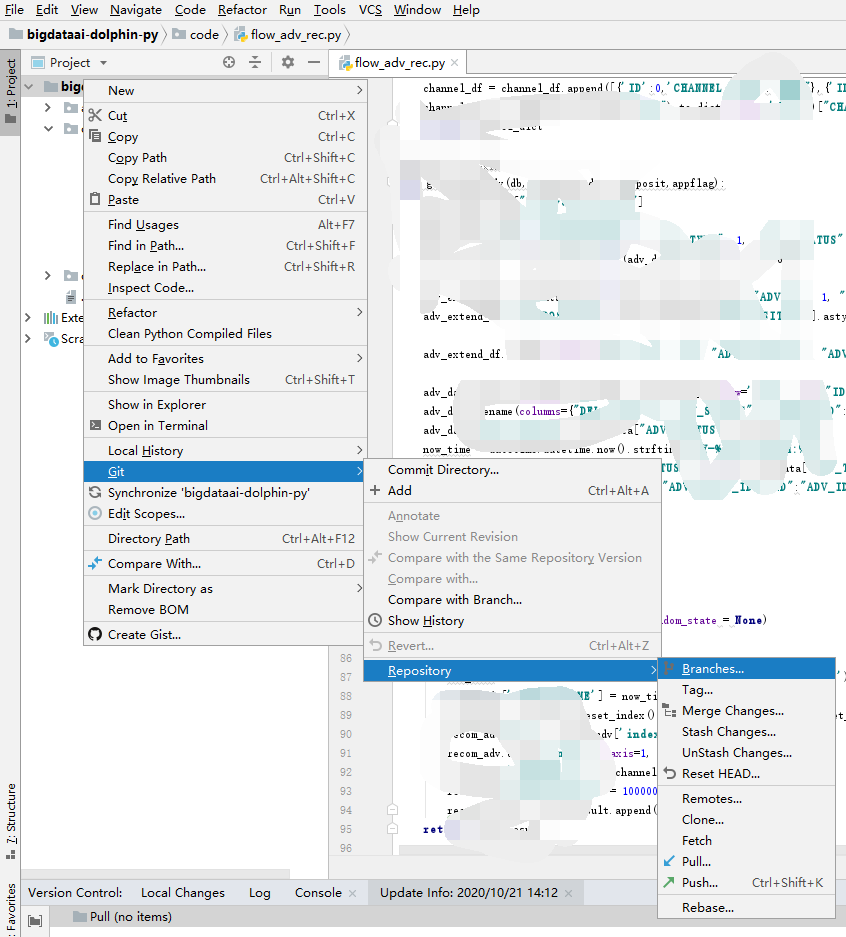Open the Project panel settings gear icon

pyautogui.click(x=286, y=62)
